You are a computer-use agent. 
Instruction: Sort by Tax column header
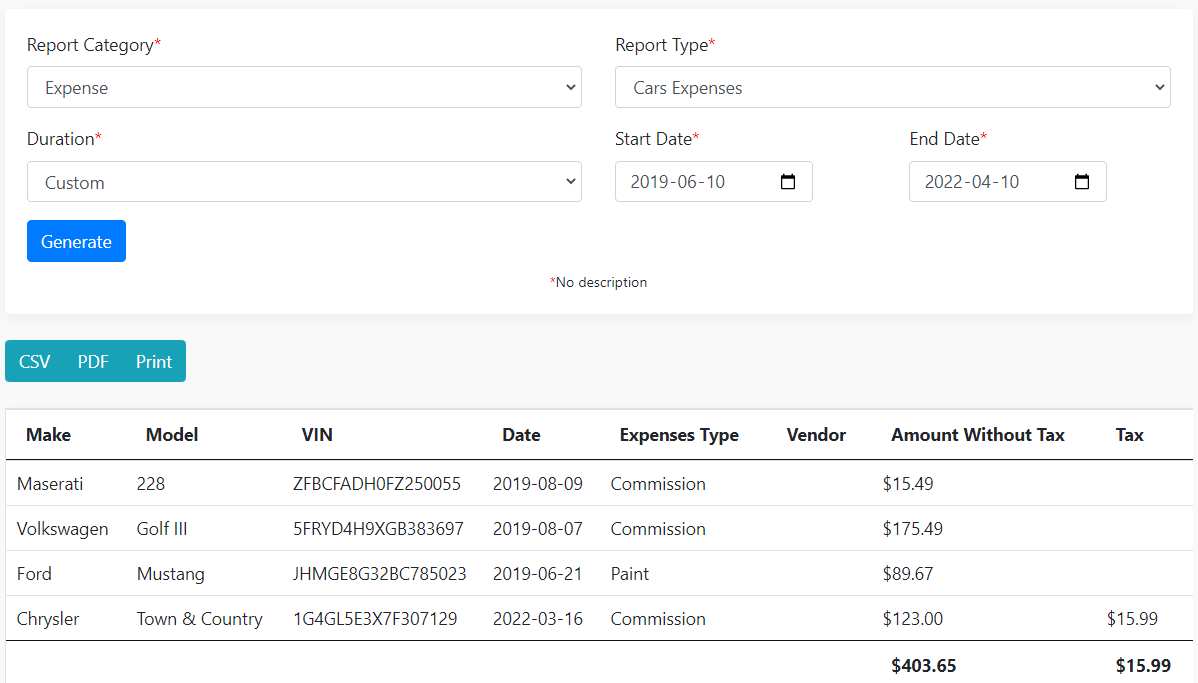point(1129,435)
